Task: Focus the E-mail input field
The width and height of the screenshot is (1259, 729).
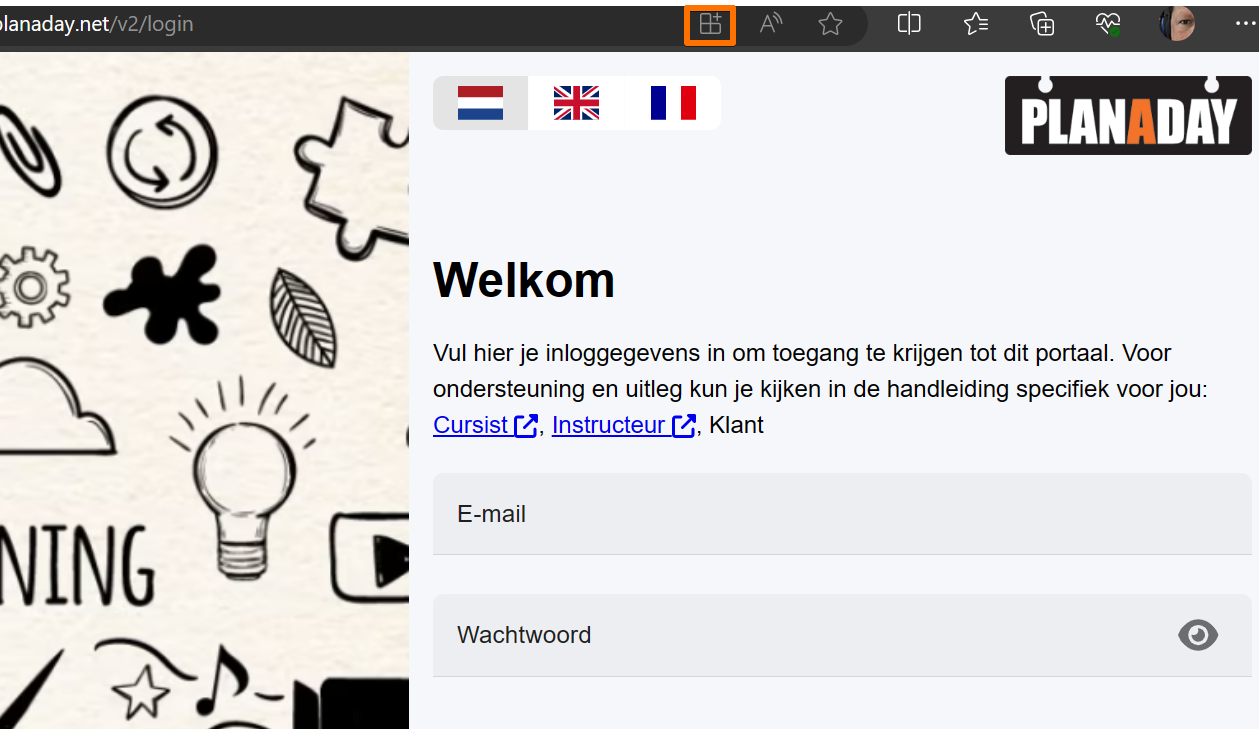Action: (x=842, y=514)
